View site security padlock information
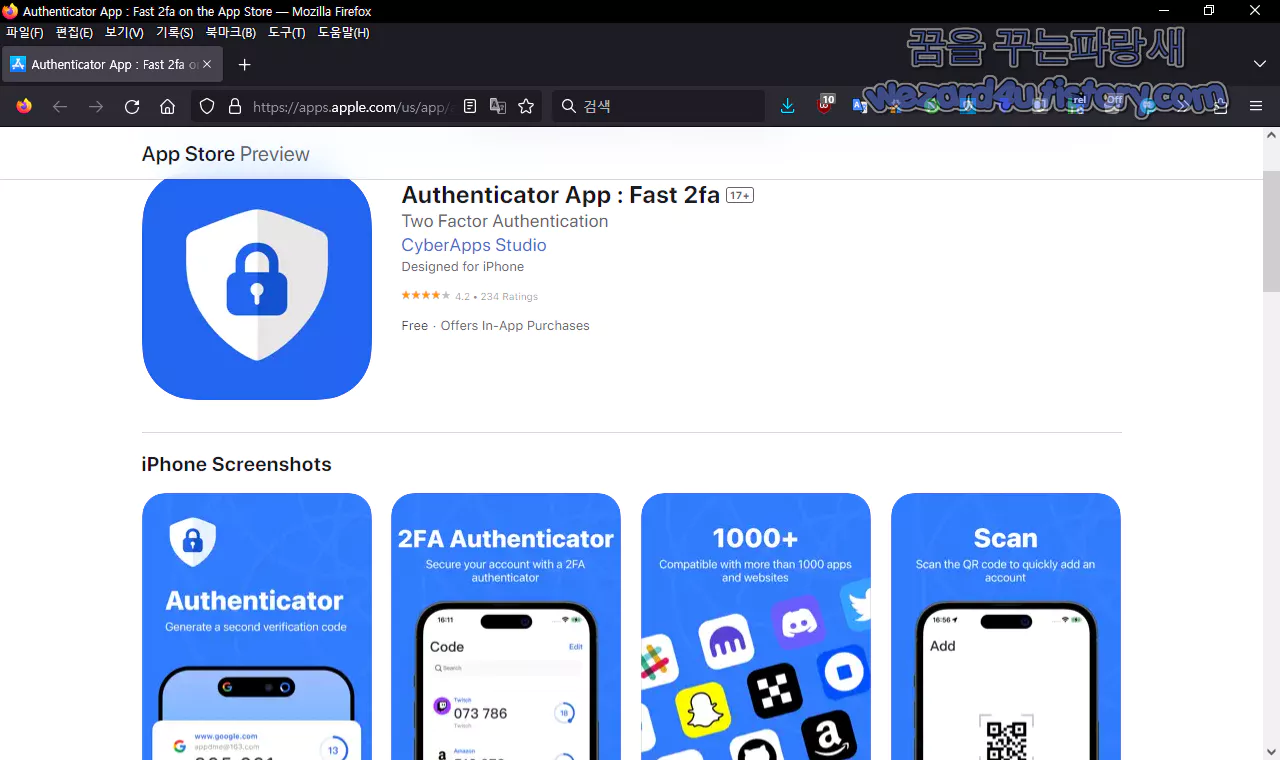Viewport: 1280px width, 760px height. (235, 106)
